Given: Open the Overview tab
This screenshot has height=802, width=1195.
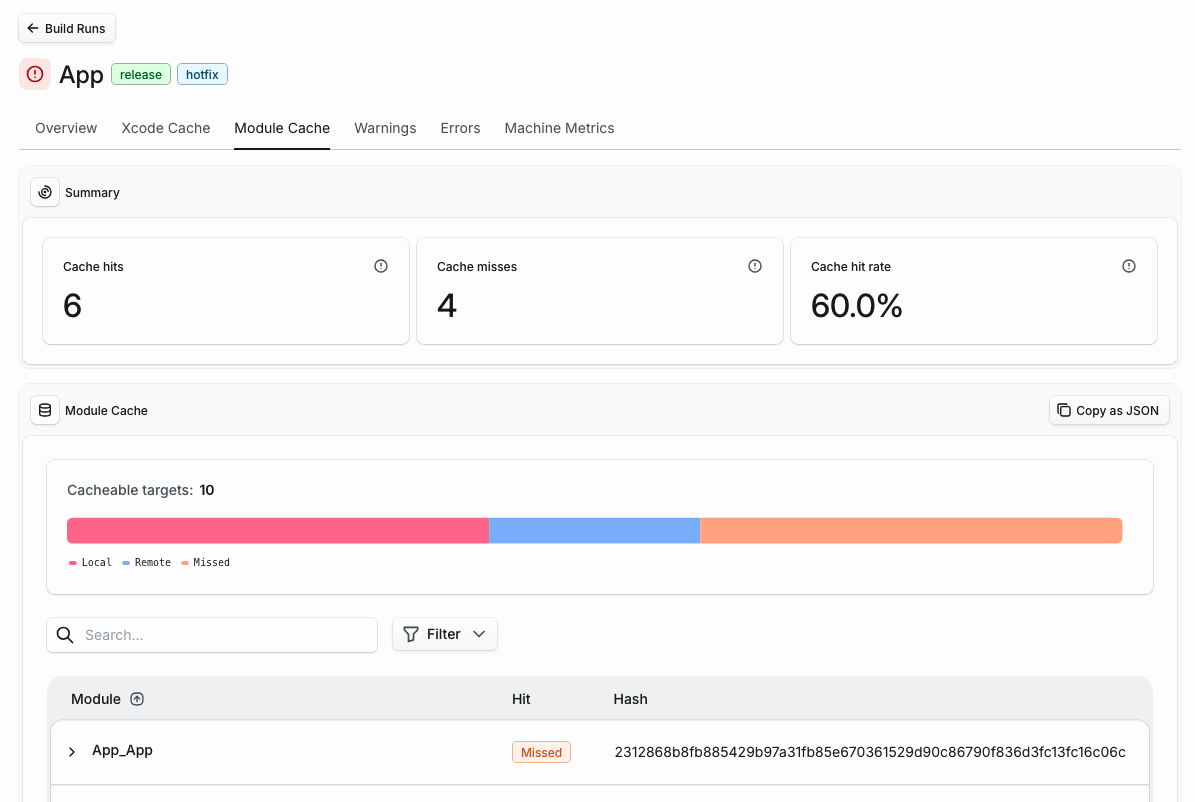Looking at the screenshot, I should pyautogui.click(x=66, y=128).
